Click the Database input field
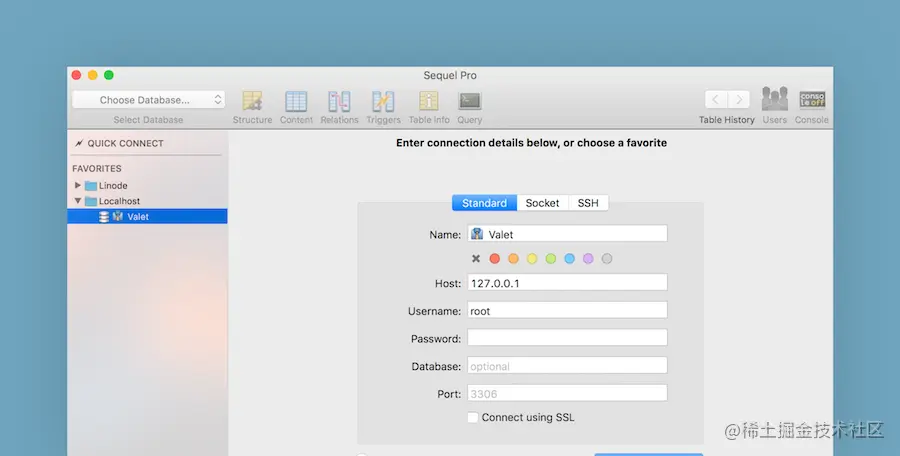 pos(567,365)
